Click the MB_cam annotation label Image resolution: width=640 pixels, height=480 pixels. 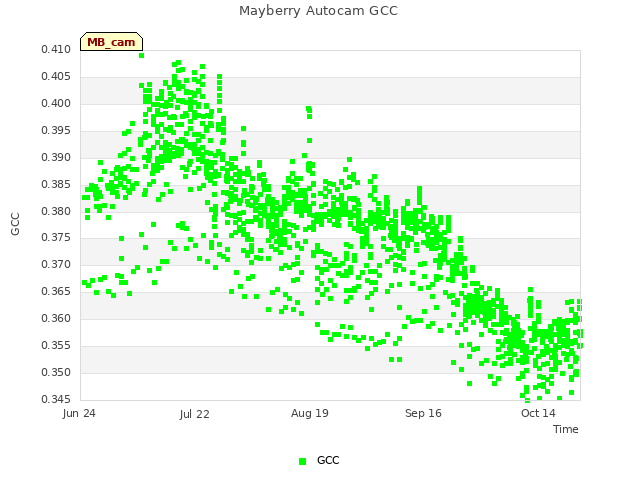pos(111,42)
